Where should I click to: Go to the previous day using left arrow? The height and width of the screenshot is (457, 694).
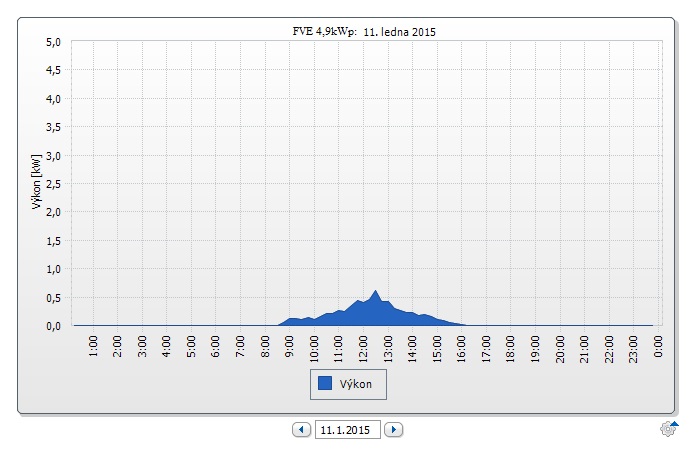[x=301, y=430]
